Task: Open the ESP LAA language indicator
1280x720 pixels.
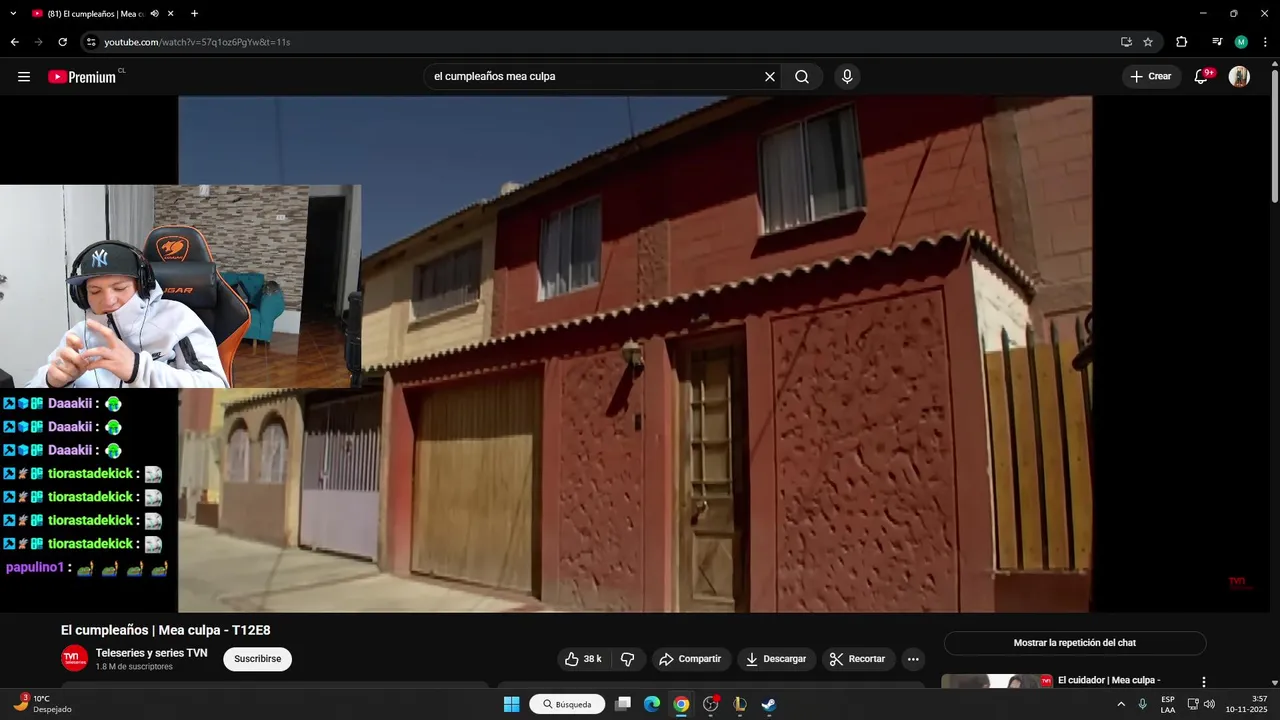Action: [1168, 704]
